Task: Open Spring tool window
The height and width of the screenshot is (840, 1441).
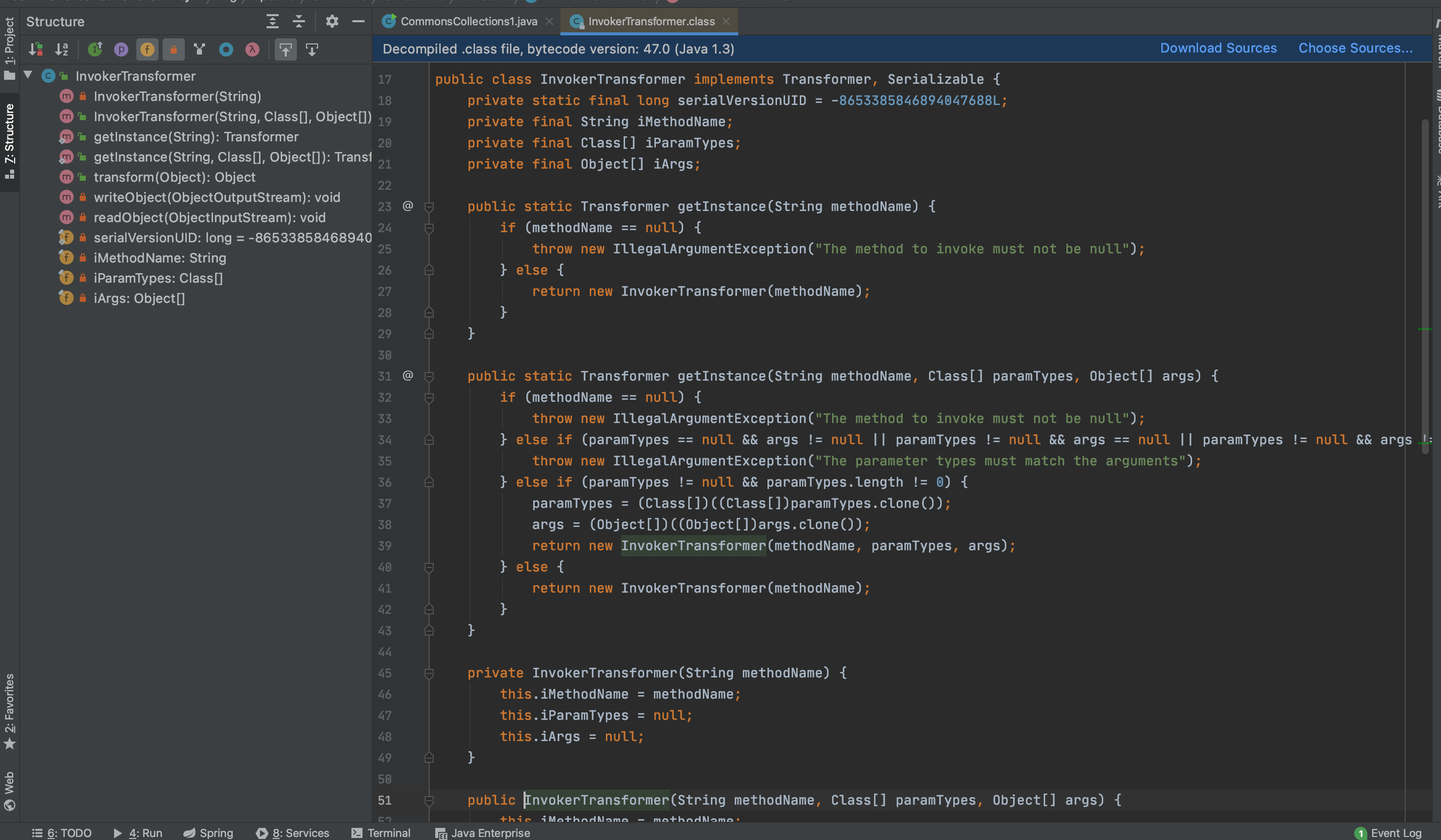Action: [x=208, y=832]
